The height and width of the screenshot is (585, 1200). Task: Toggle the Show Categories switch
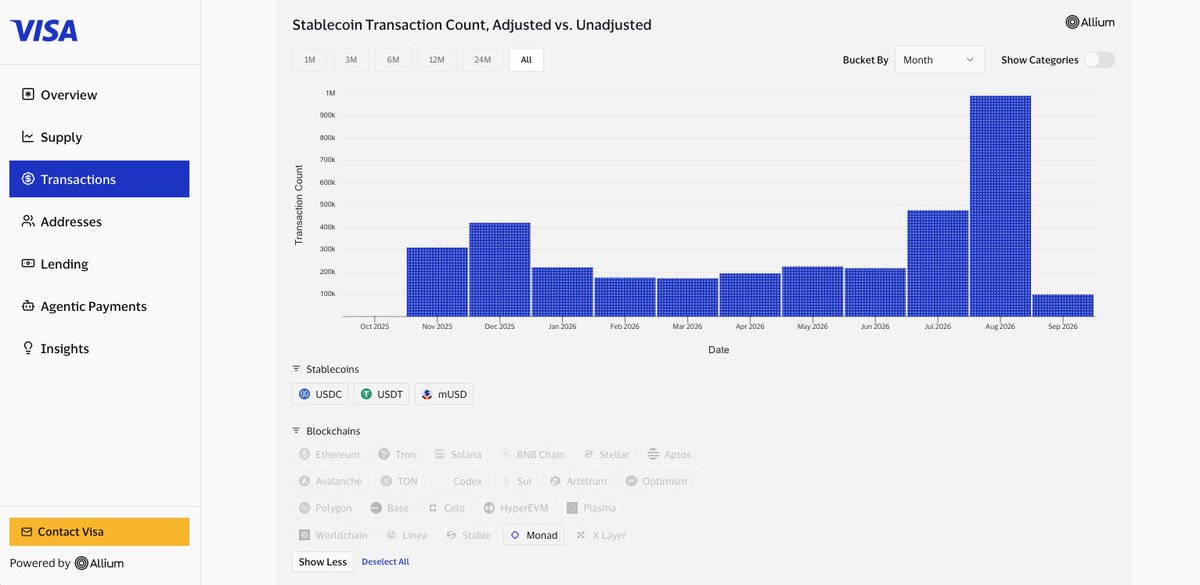point(1099,60)
